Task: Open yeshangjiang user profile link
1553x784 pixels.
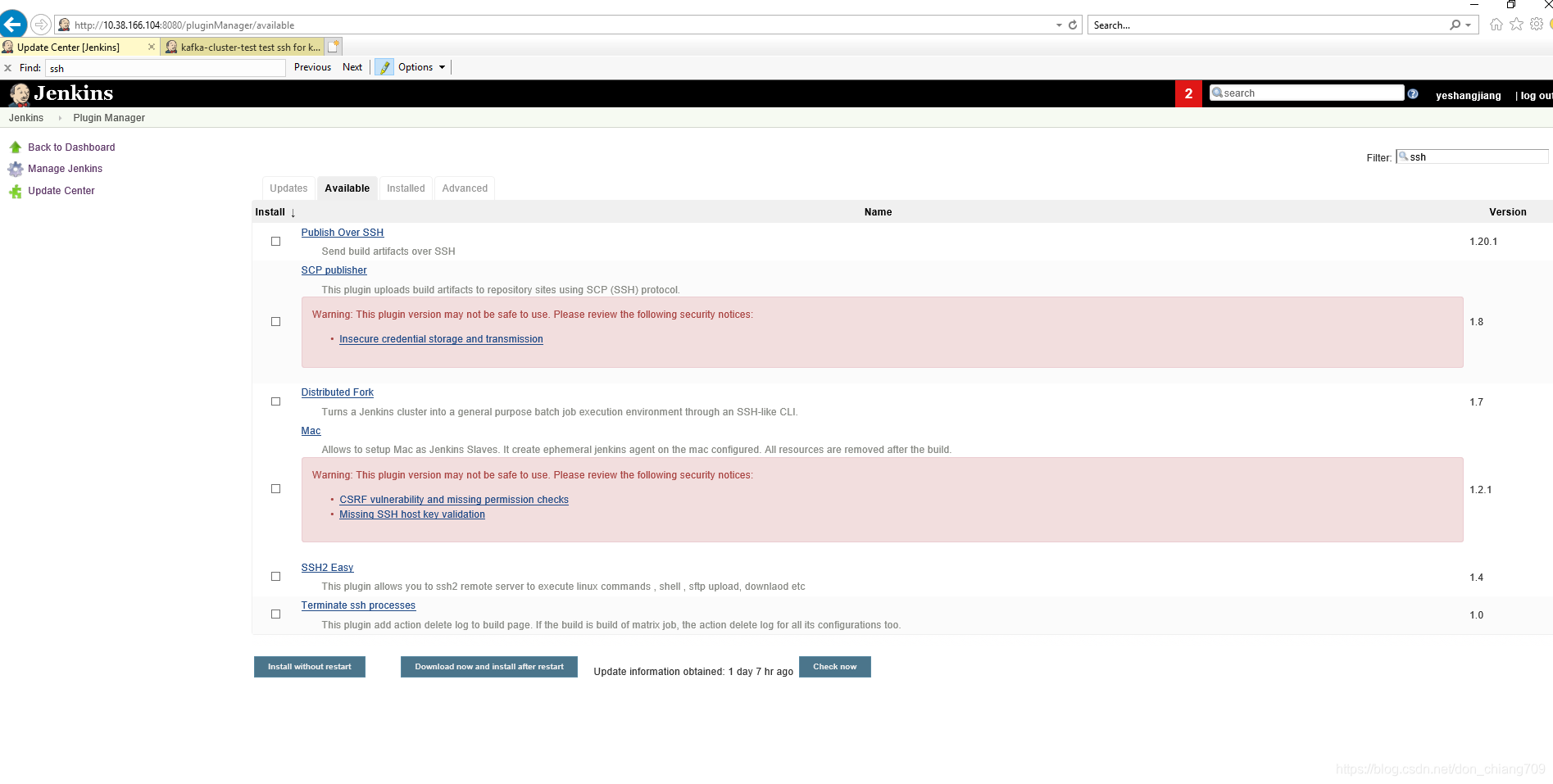Action: [1468, 95]
